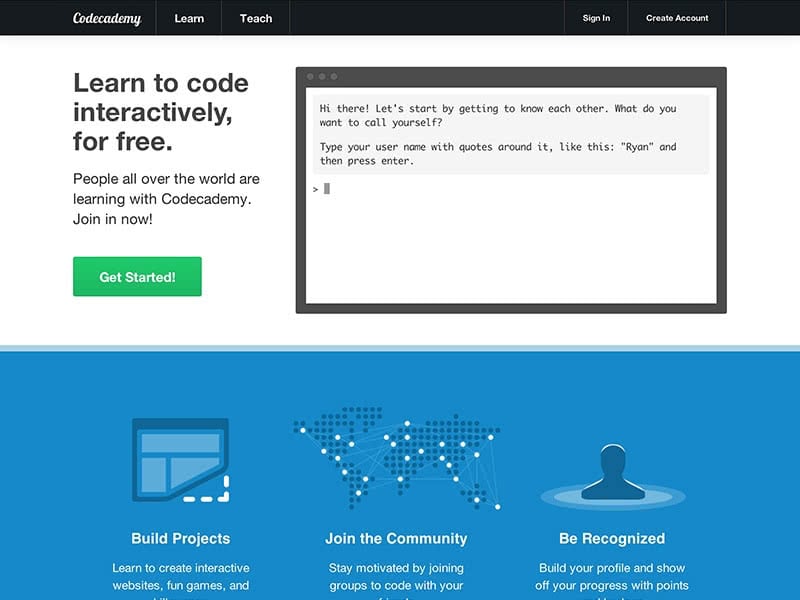Click the first dot in terminal title bar

(x=311, y=77)
